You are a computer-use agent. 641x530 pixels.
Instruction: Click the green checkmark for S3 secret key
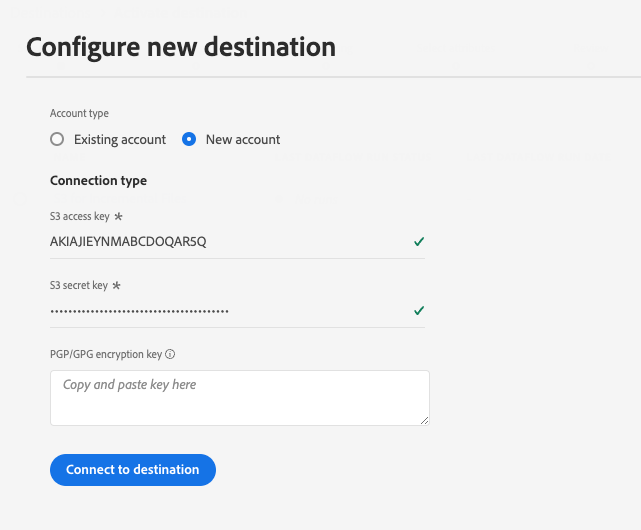pyautogui.click(x=419, y=311)
